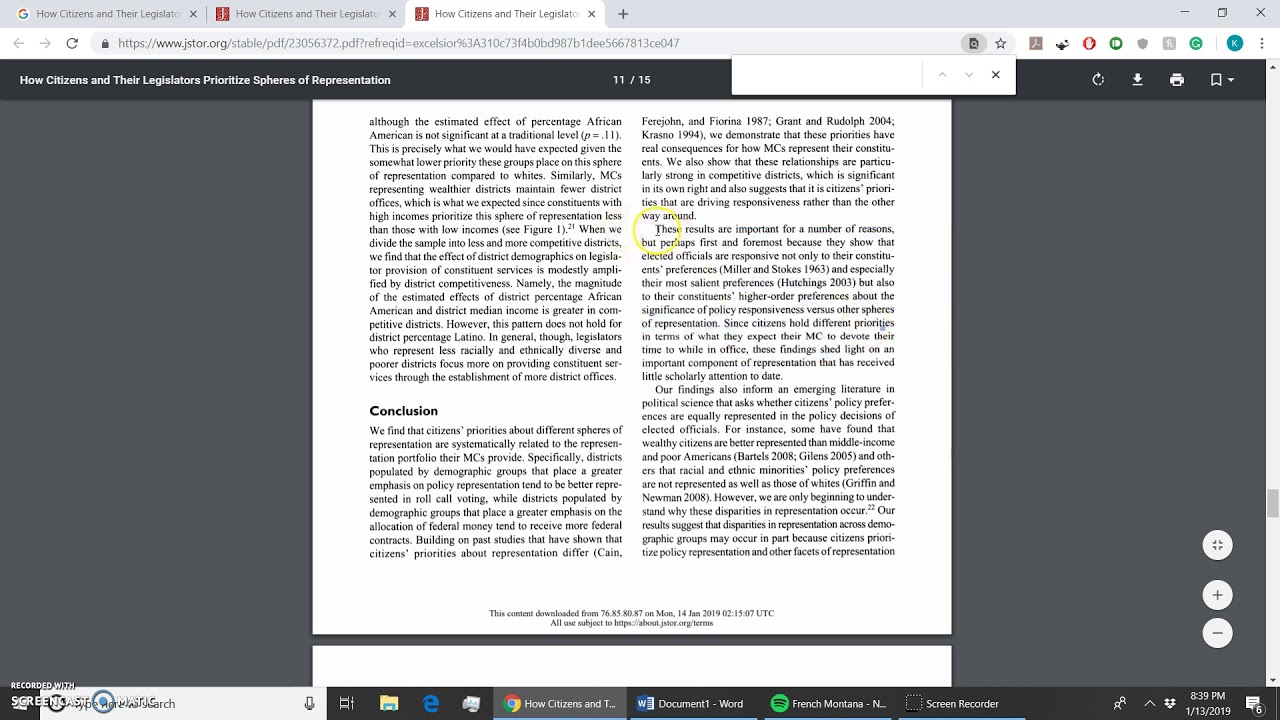1280x720 pixels.
Task: Zoom out of the PDF
Action: 1217,633
